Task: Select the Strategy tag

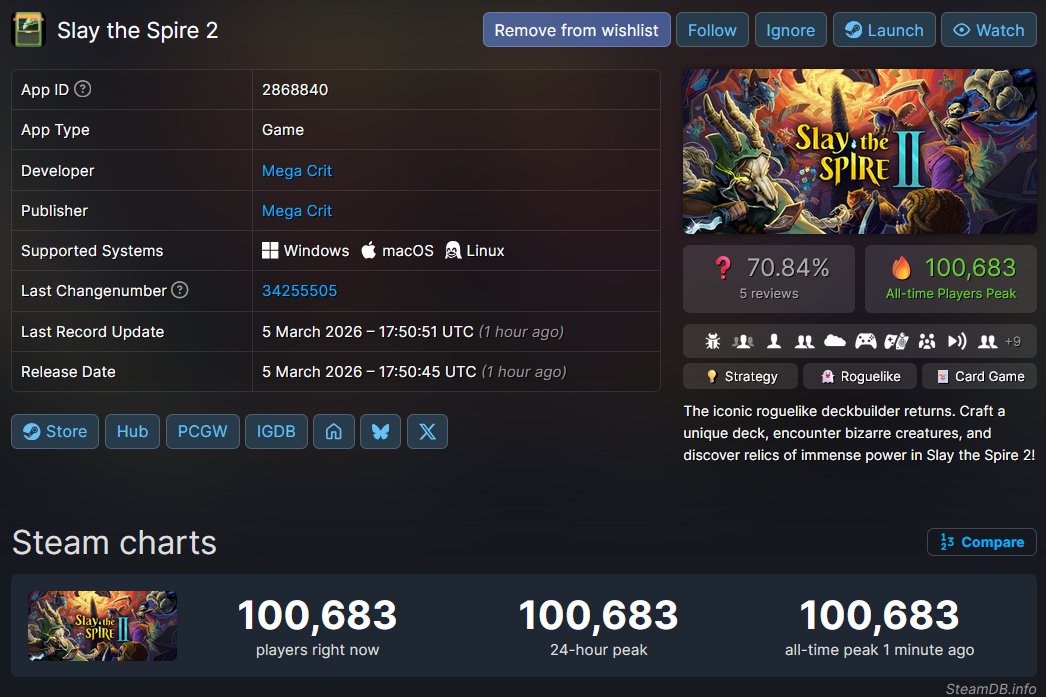Action: tap(740, 376)
